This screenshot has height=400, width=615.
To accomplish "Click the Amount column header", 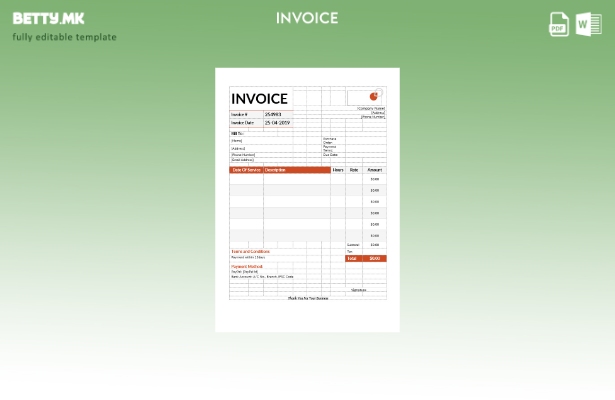I will point(374,170).
